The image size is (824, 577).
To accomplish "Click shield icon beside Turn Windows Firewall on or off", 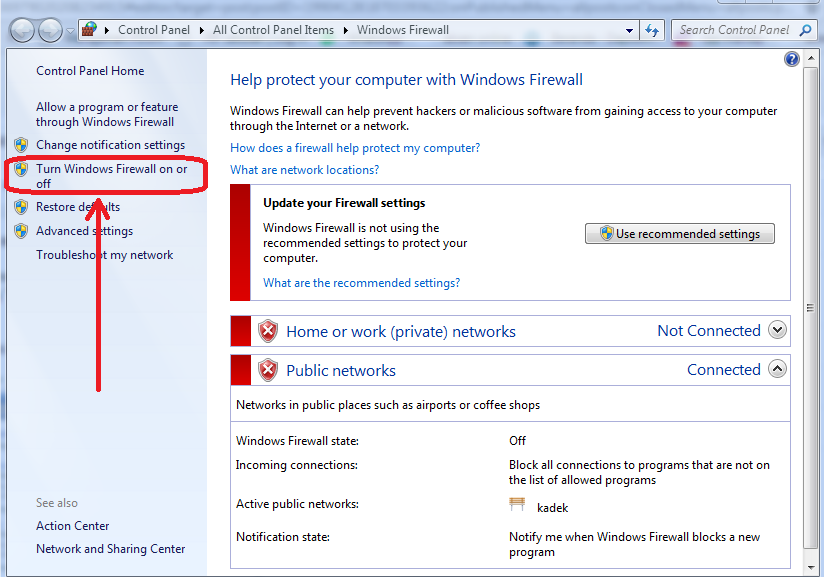I will click(x=21, y=169).
